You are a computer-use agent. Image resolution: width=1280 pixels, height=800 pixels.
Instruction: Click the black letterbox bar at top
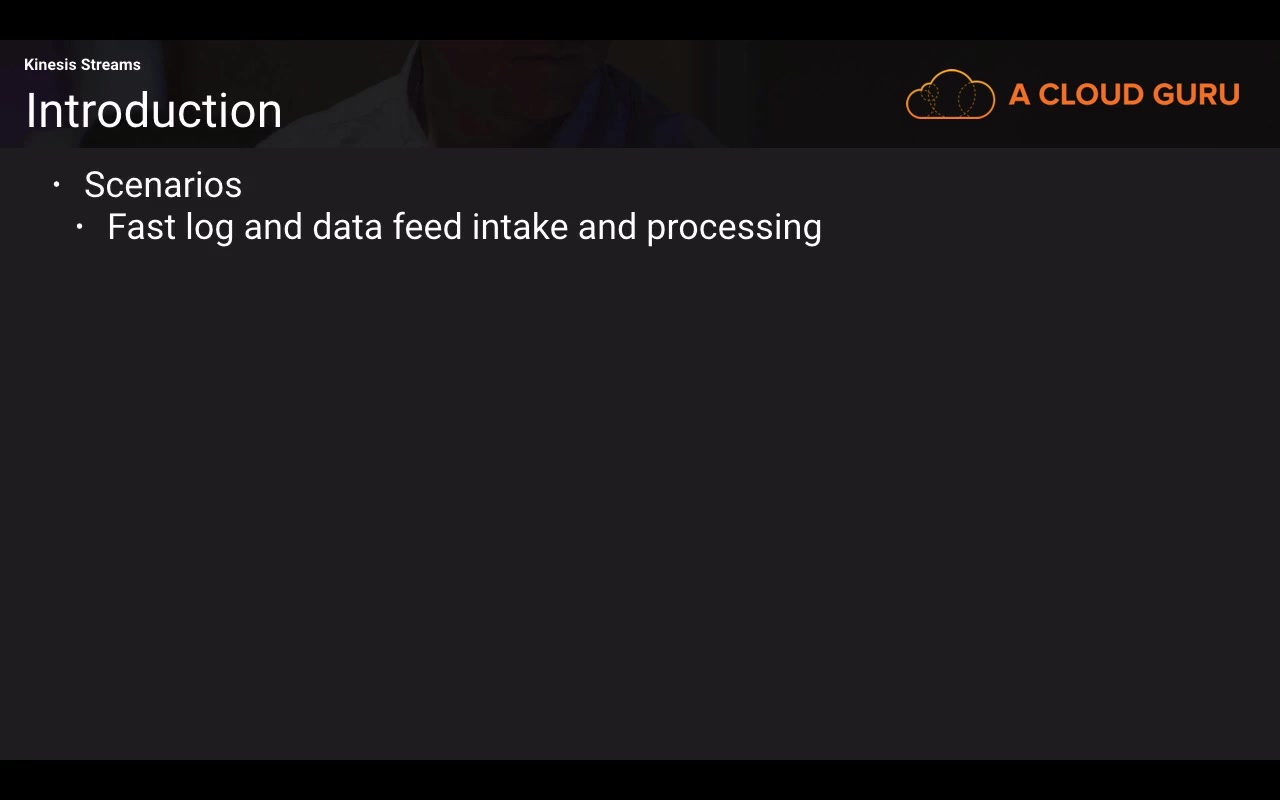(x=640, y=20)
